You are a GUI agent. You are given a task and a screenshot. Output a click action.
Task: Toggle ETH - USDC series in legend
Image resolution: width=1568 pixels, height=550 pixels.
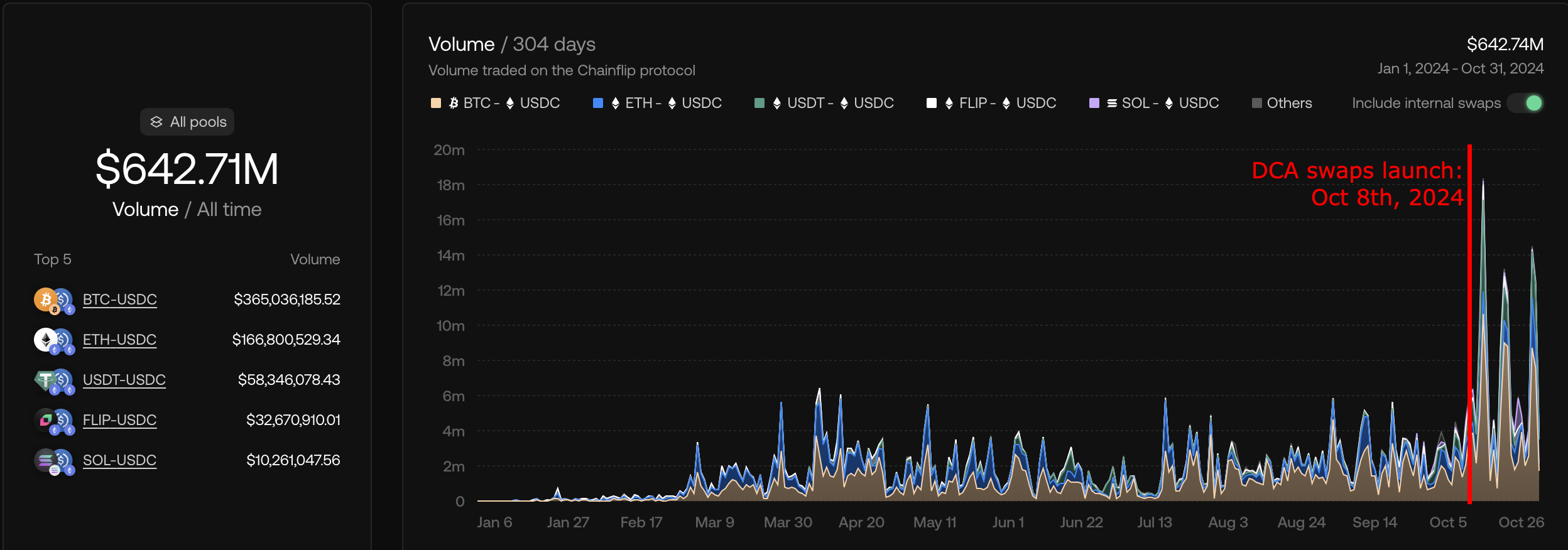click(x=657, y=103)
